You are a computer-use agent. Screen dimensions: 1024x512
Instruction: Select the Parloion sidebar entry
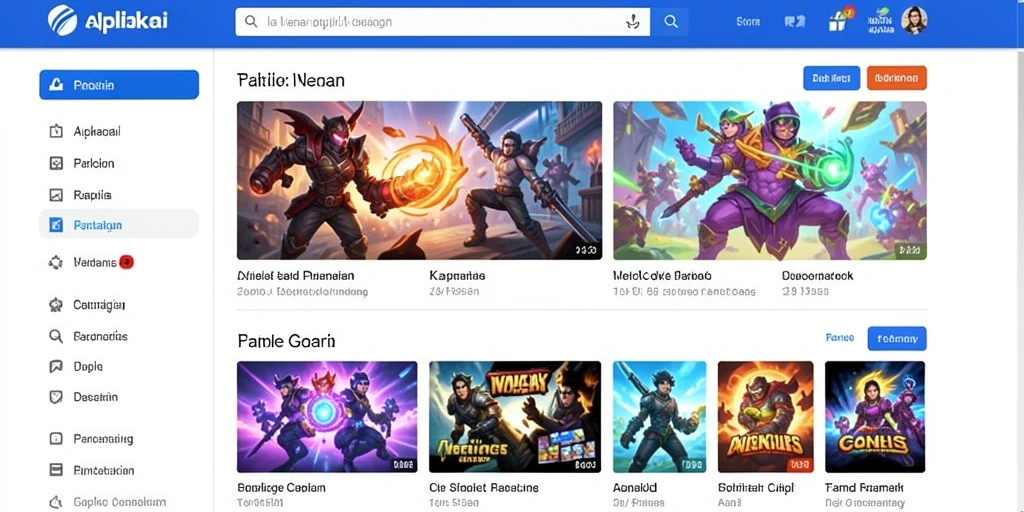[119, 163]
